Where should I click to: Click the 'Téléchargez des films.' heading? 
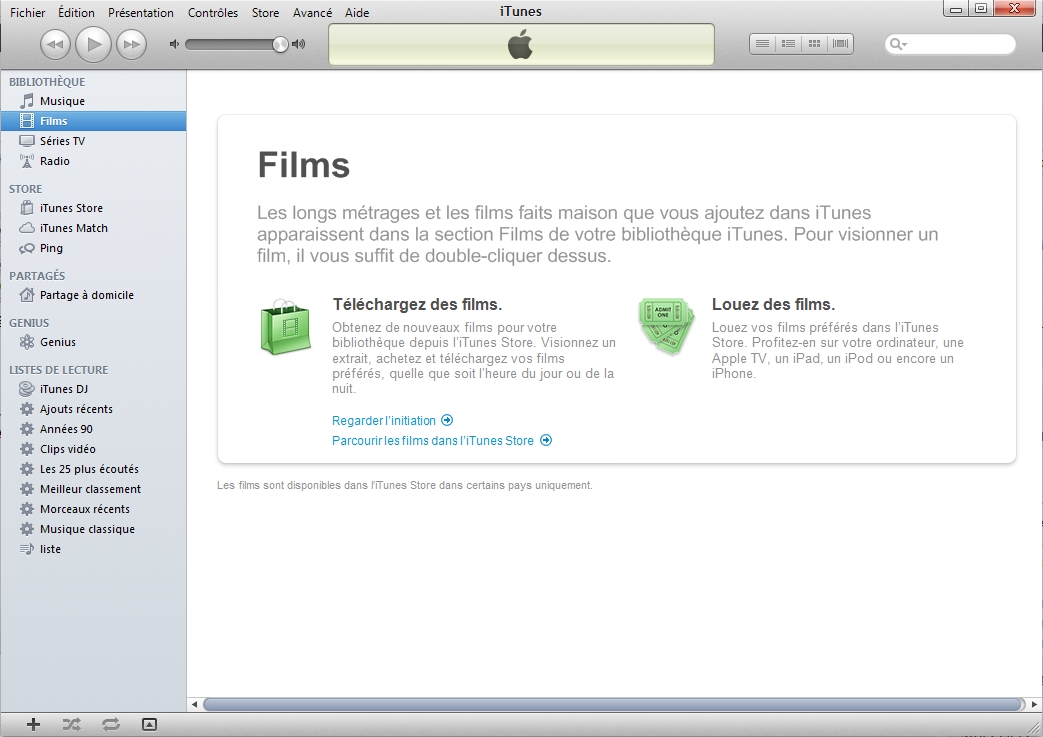click(417, 305)
